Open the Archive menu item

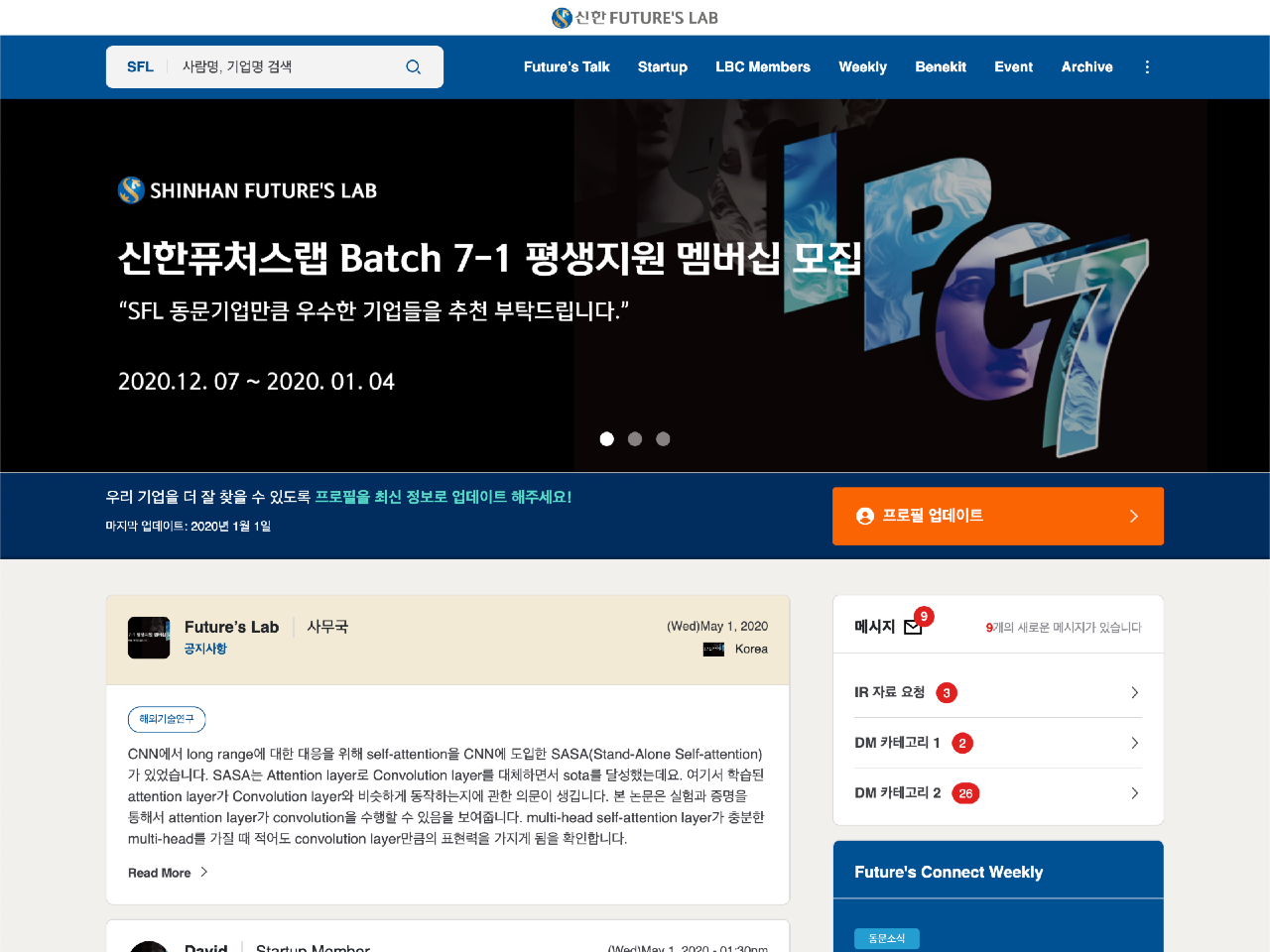click(x=1087, y=66)
